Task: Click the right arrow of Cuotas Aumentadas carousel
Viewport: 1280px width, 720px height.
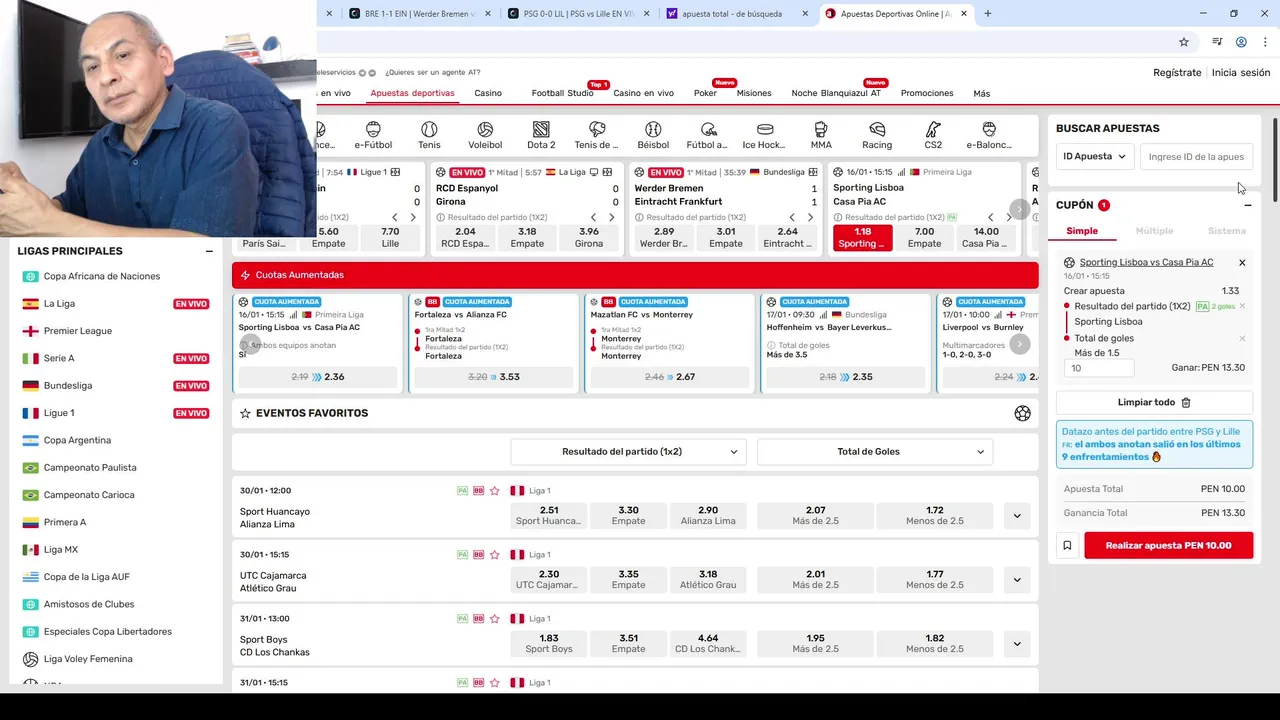Action: pyautogui.click(x=1019, y=344)
